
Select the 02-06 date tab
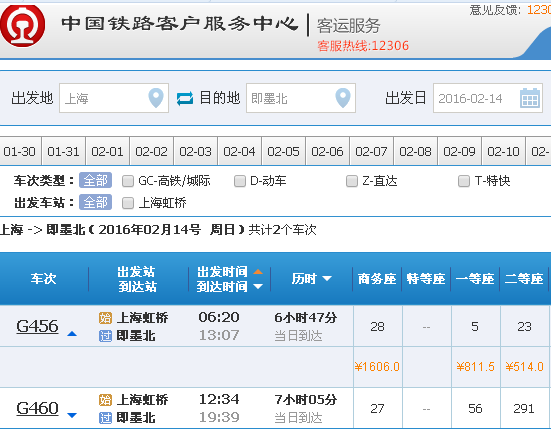(x=327, y=151)
